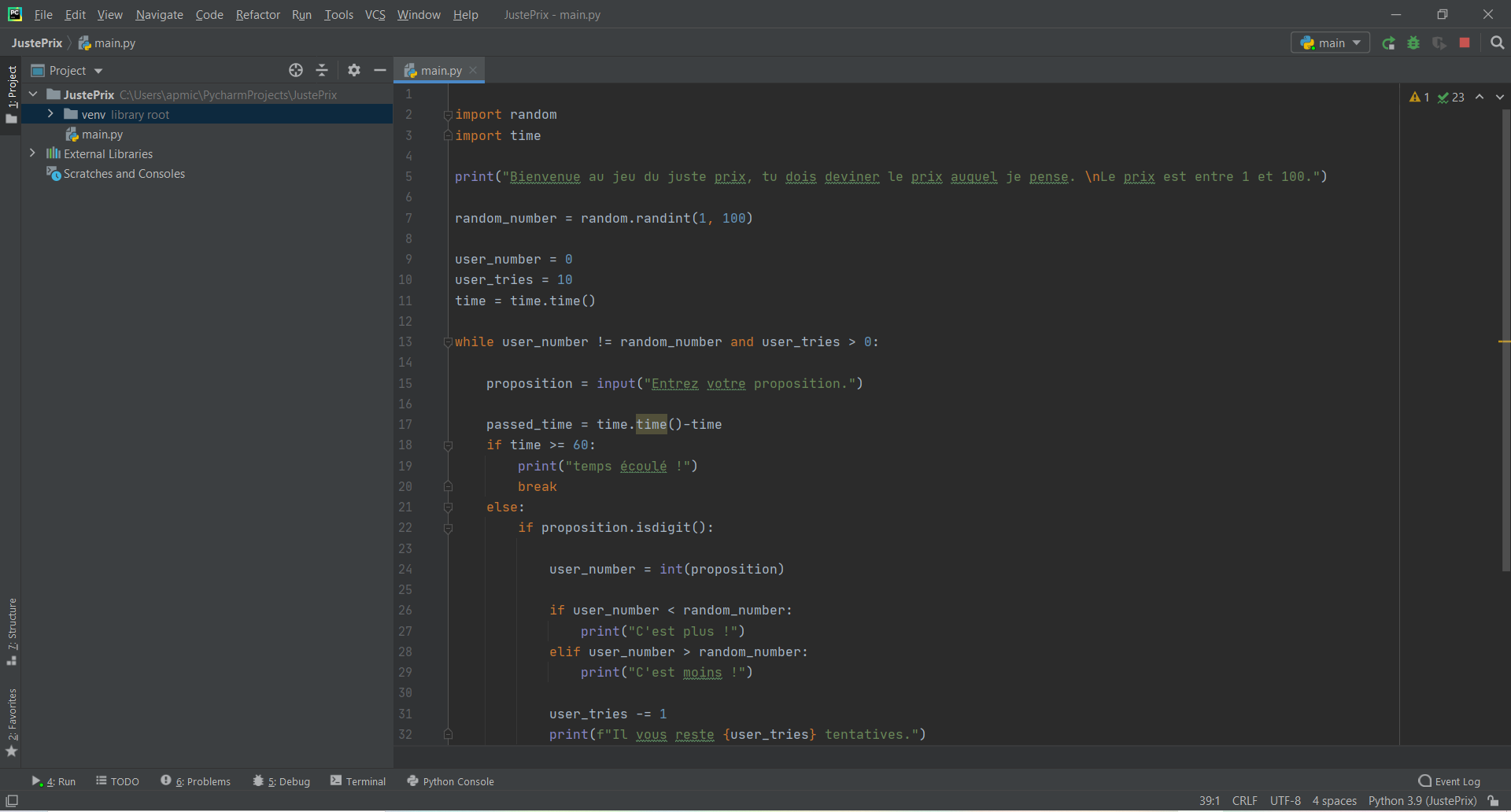Fold the if block at line 18
Screen dimensions: 1511x812
[x=448, y=445]
